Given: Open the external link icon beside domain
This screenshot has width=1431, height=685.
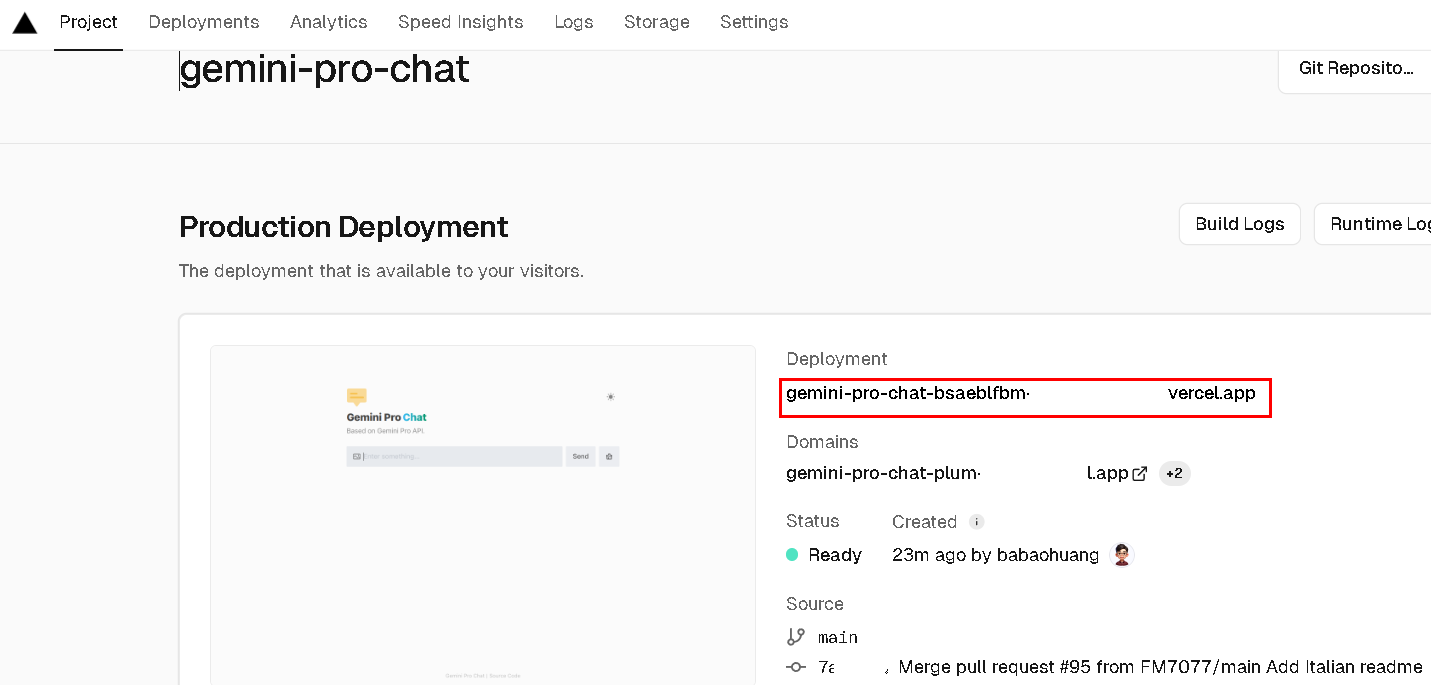Looking at the screenshot, I should pos(1140,474).
